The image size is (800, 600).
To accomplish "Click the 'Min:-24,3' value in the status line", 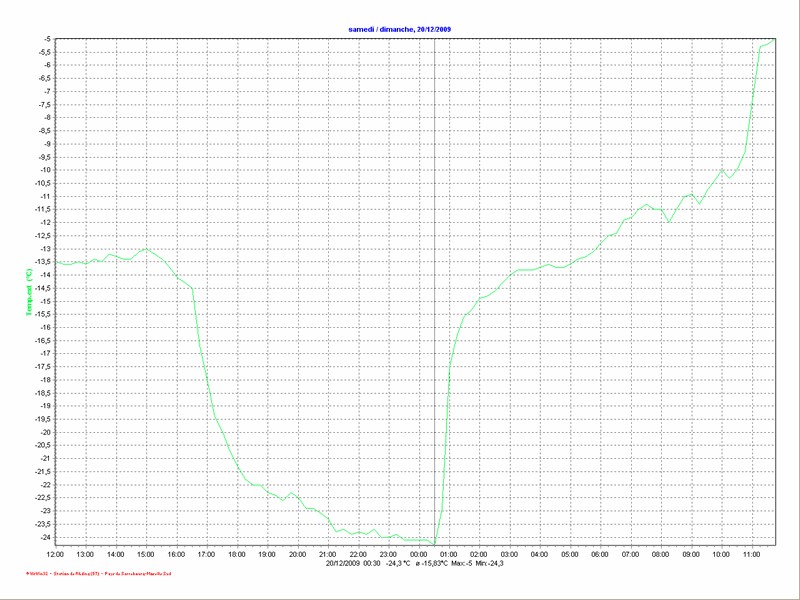I will (x=490, y=563).
